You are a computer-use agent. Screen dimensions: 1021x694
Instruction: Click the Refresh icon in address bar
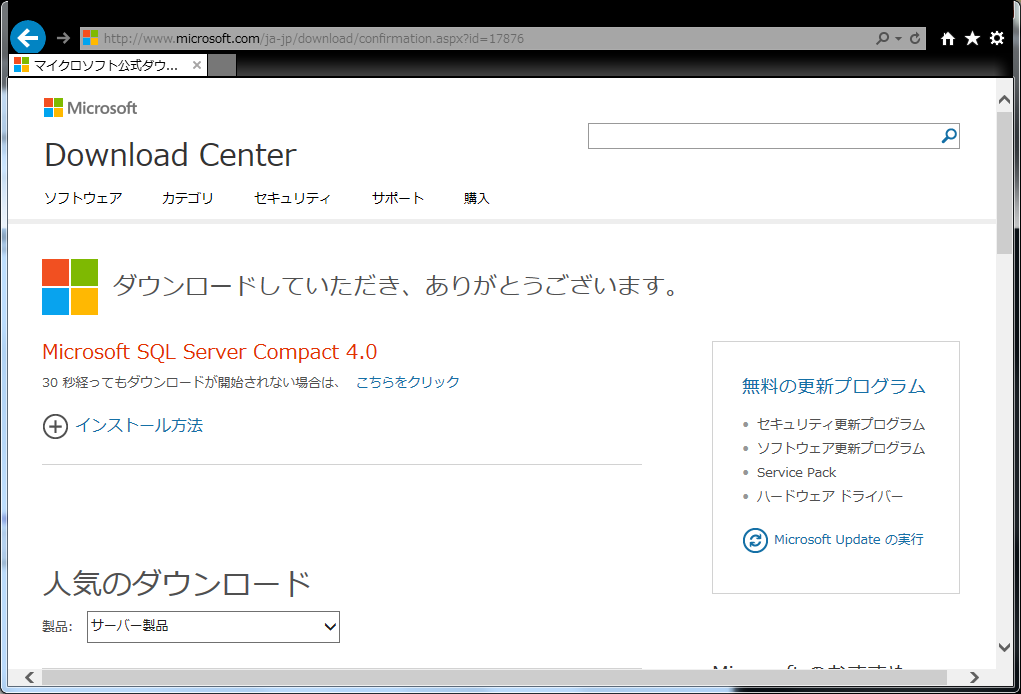pos(914,38)
